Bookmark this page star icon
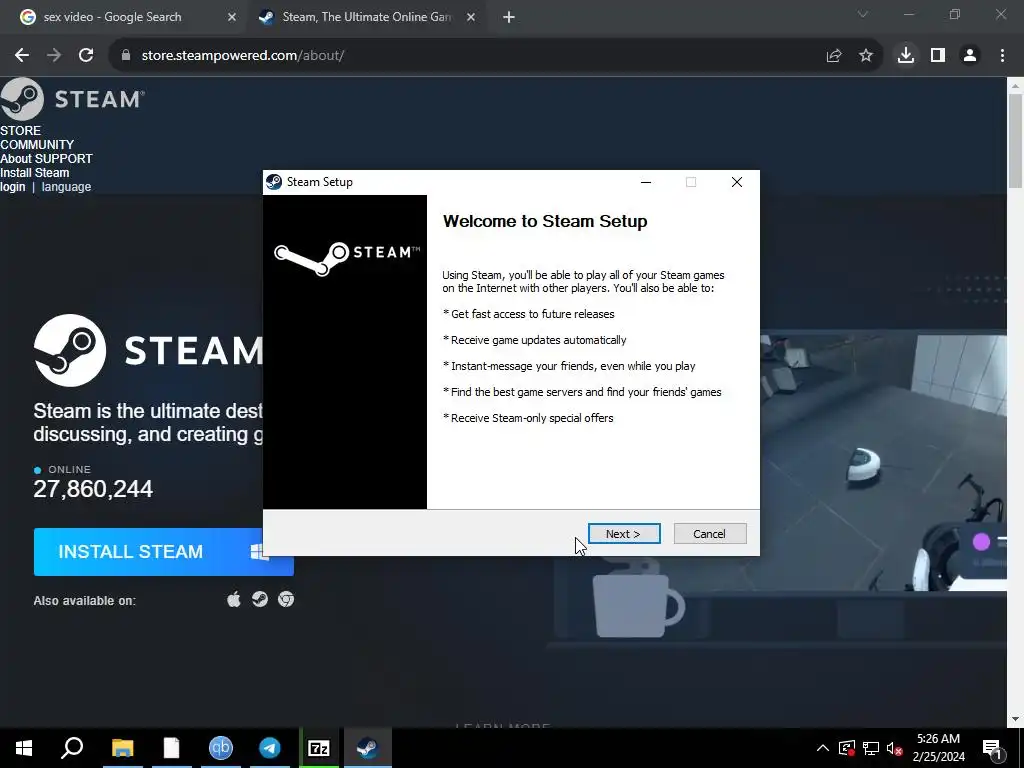Screen dimensions: 1024x768 coord(866,56)
